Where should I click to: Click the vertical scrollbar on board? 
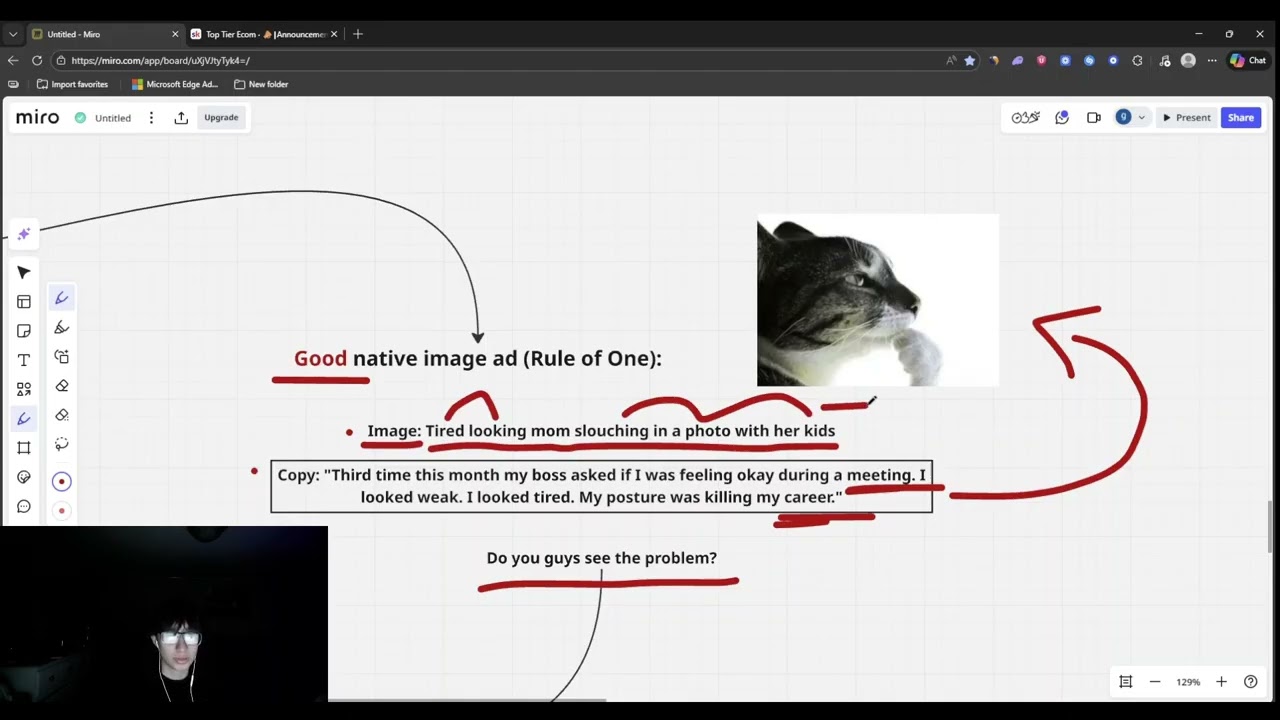tap(1270, 526)
